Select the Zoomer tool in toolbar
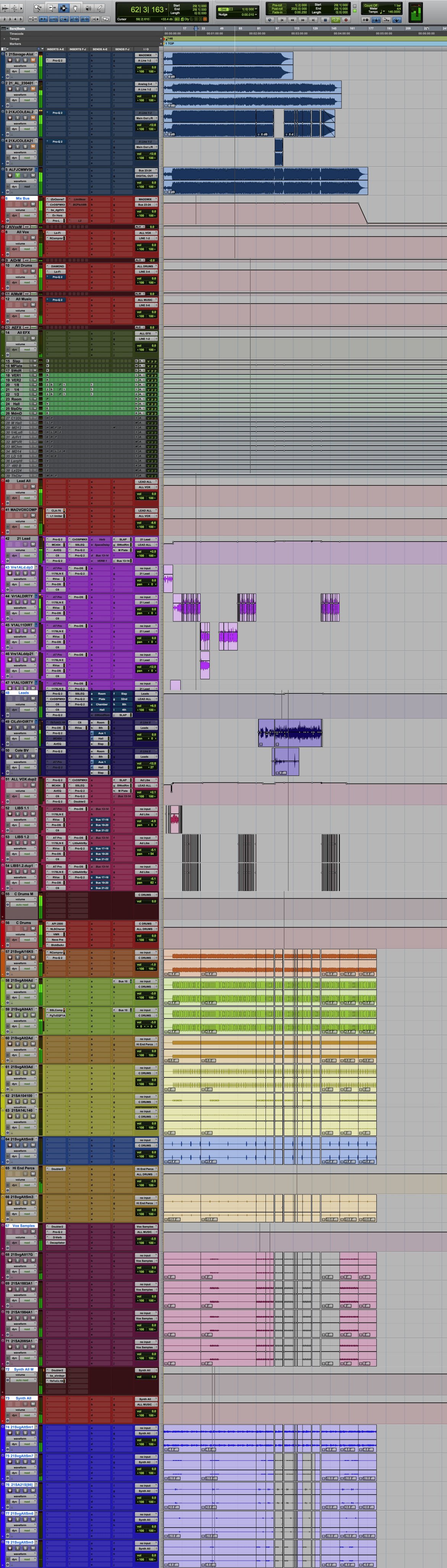 click(38, 7)
